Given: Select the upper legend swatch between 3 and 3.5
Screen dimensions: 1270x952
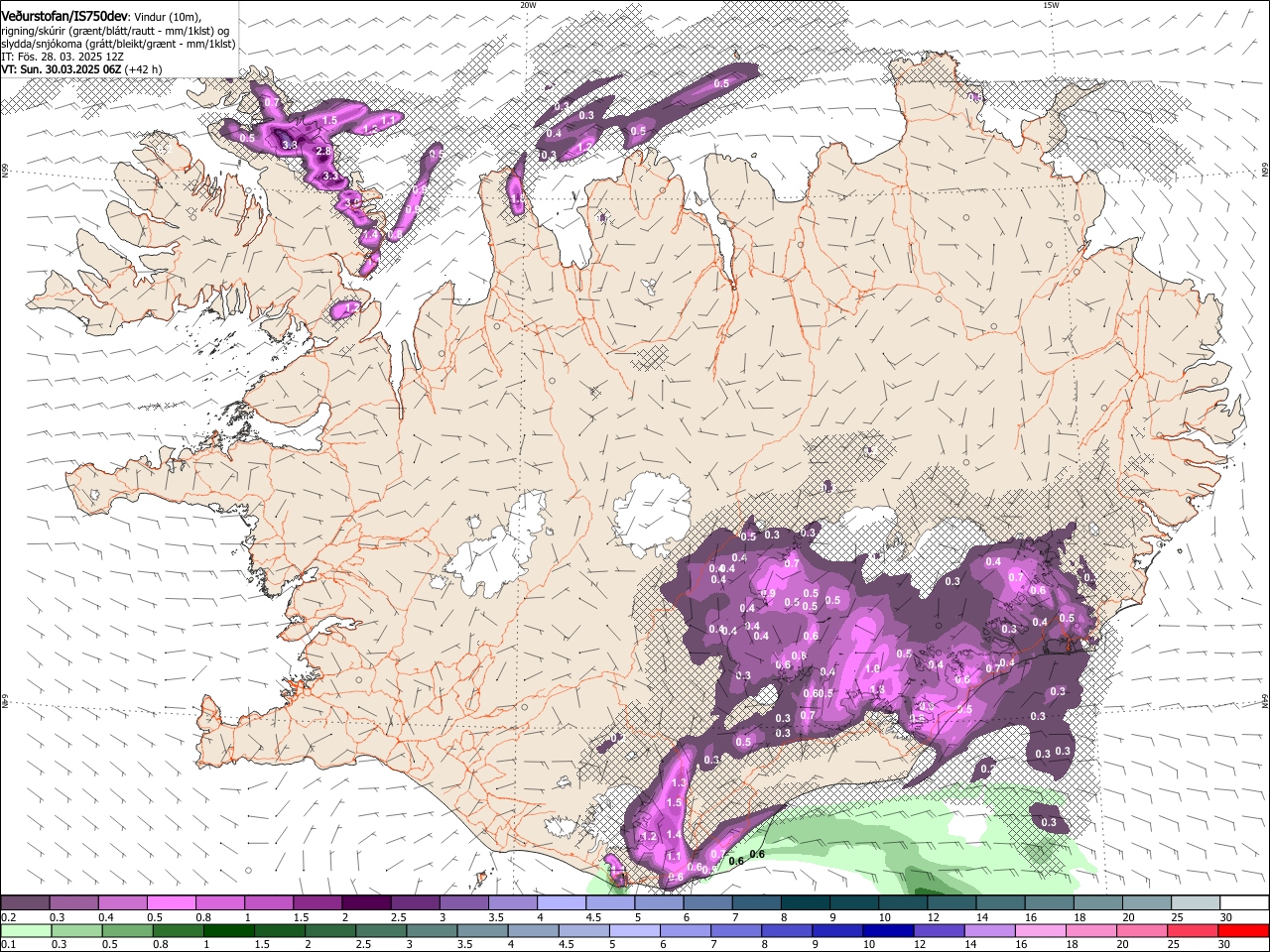Looking at the screenshot, I should coord(464,903).
